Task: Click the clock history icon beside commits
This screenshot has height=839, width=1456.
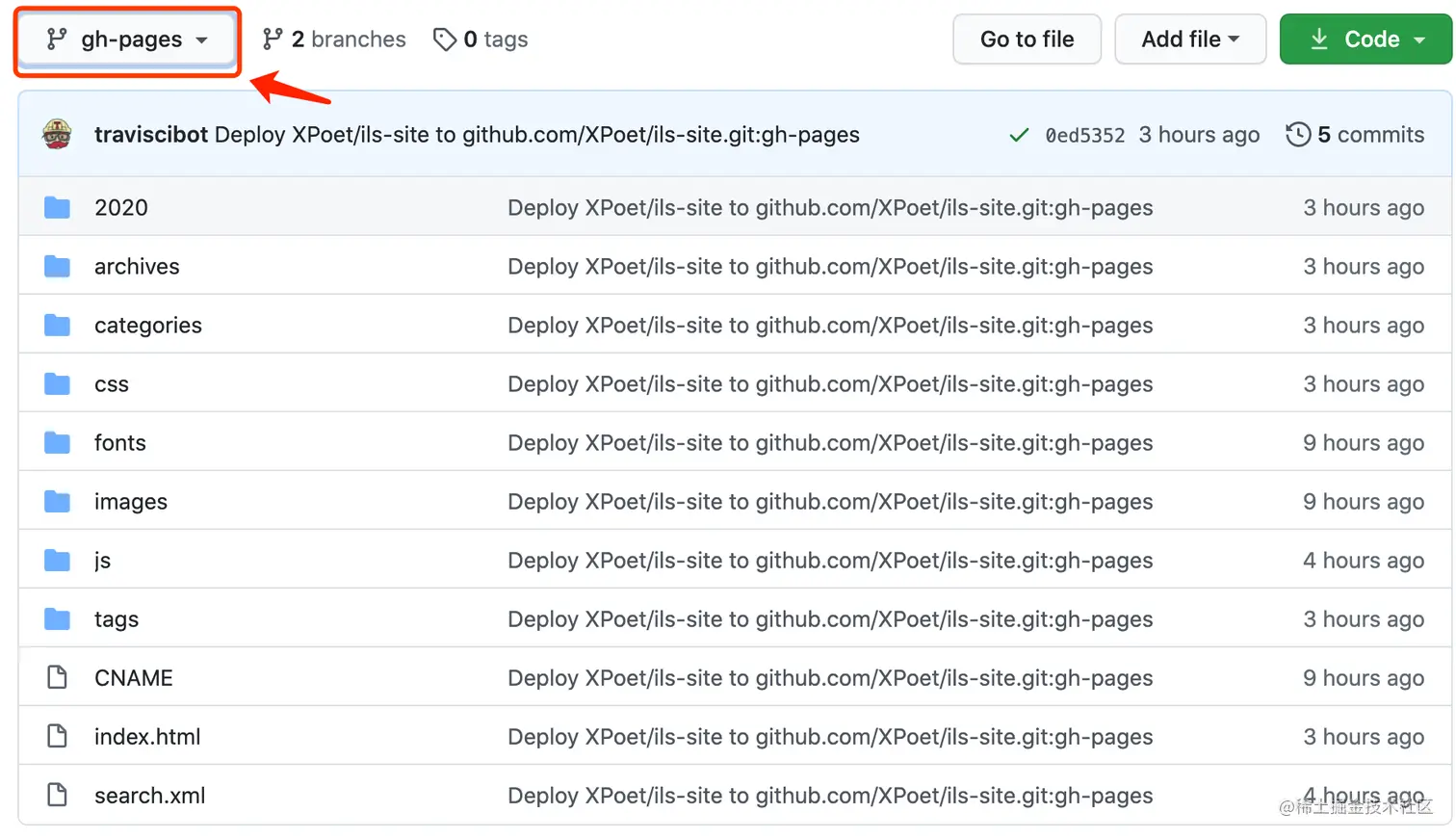Action: (1298, 135)
